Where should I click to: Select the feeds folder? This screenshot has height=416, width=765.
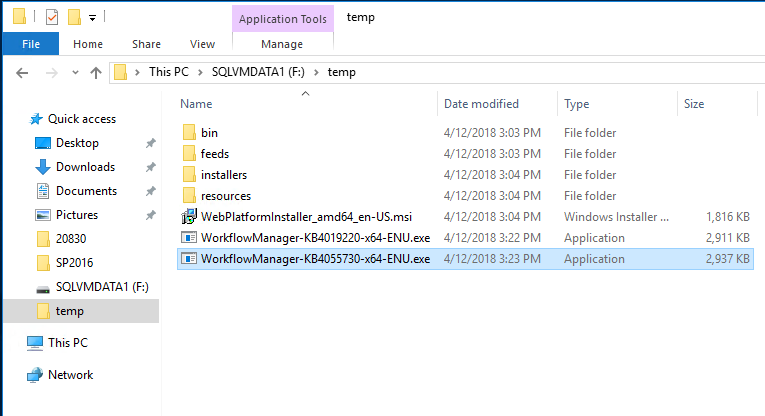coord(215,154)
